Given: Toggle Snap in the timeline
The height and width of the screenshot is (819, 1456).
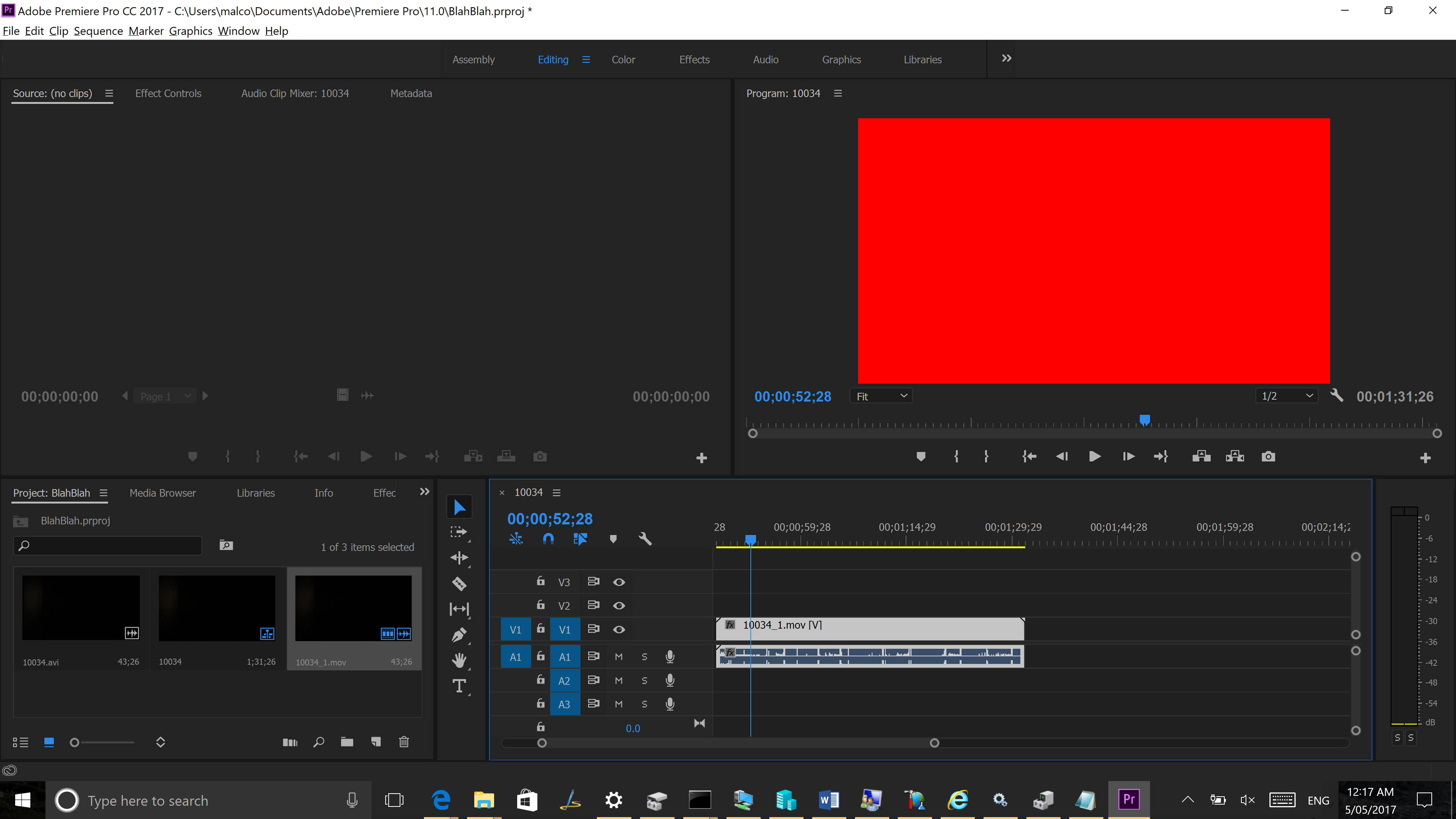Looking at the screenshot, I should click(x=548, y=539).
